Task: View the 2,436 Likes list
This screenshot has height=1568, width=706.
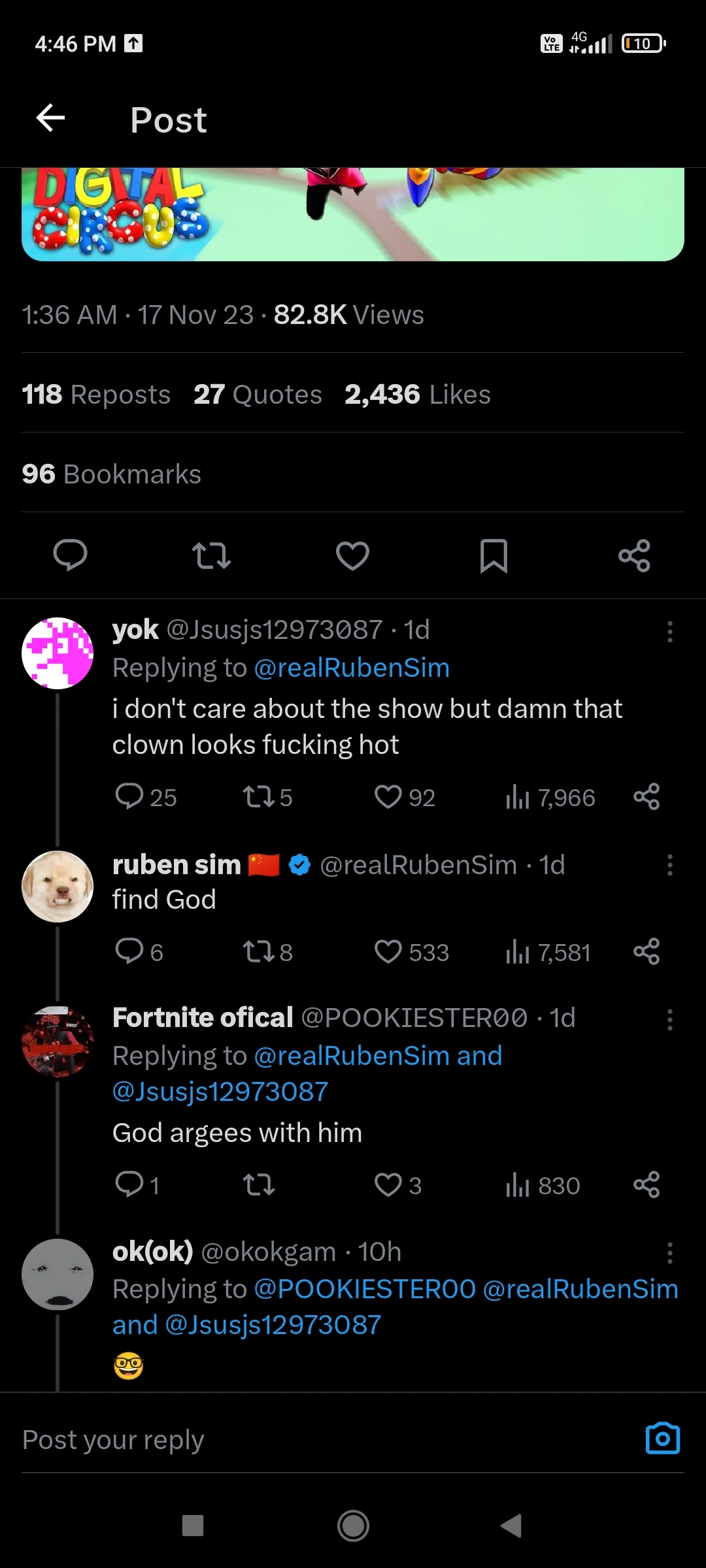Action: tap(417, 395)
